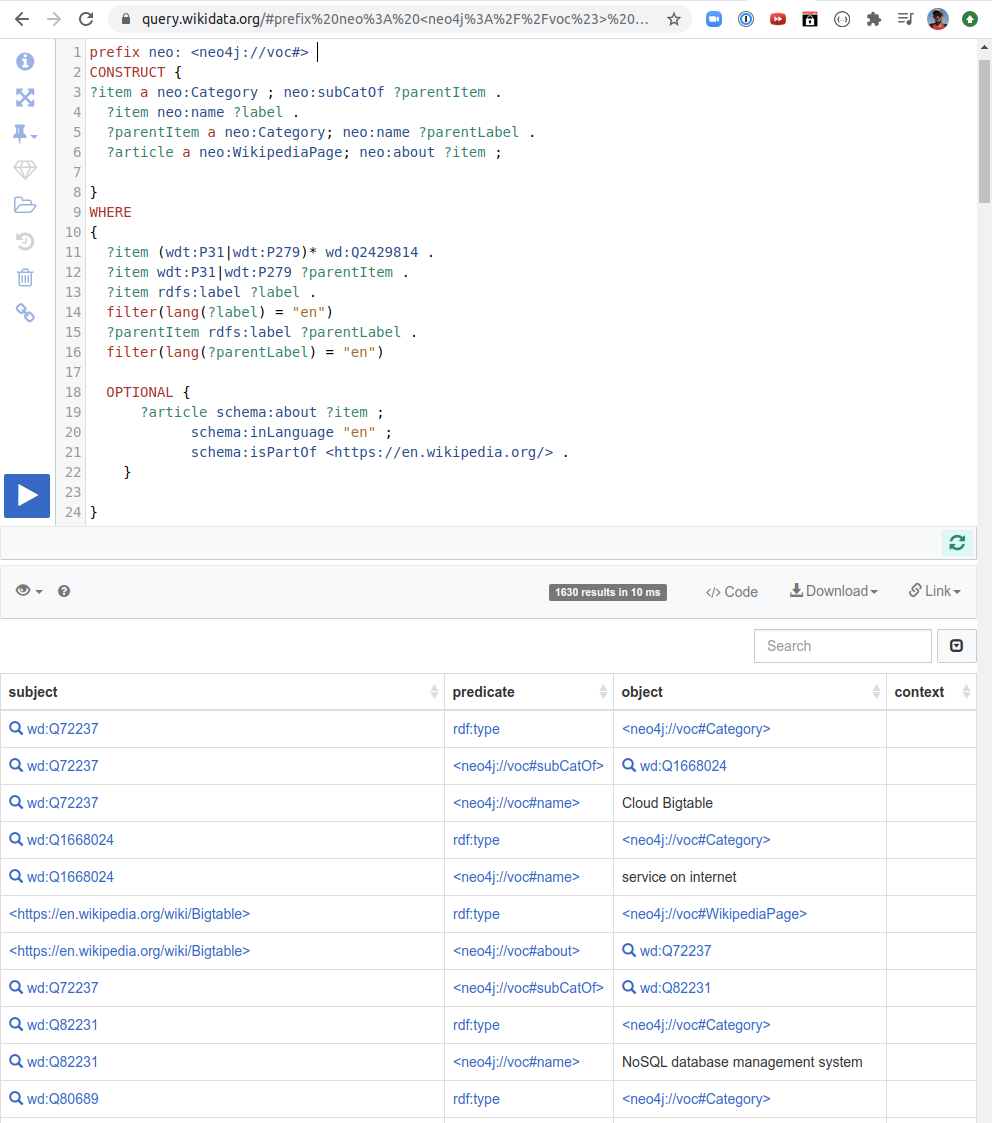Viewport: 992px width, 1123px height.
Task: Click wd:Q2429814 in line 11
Action: 372,252
